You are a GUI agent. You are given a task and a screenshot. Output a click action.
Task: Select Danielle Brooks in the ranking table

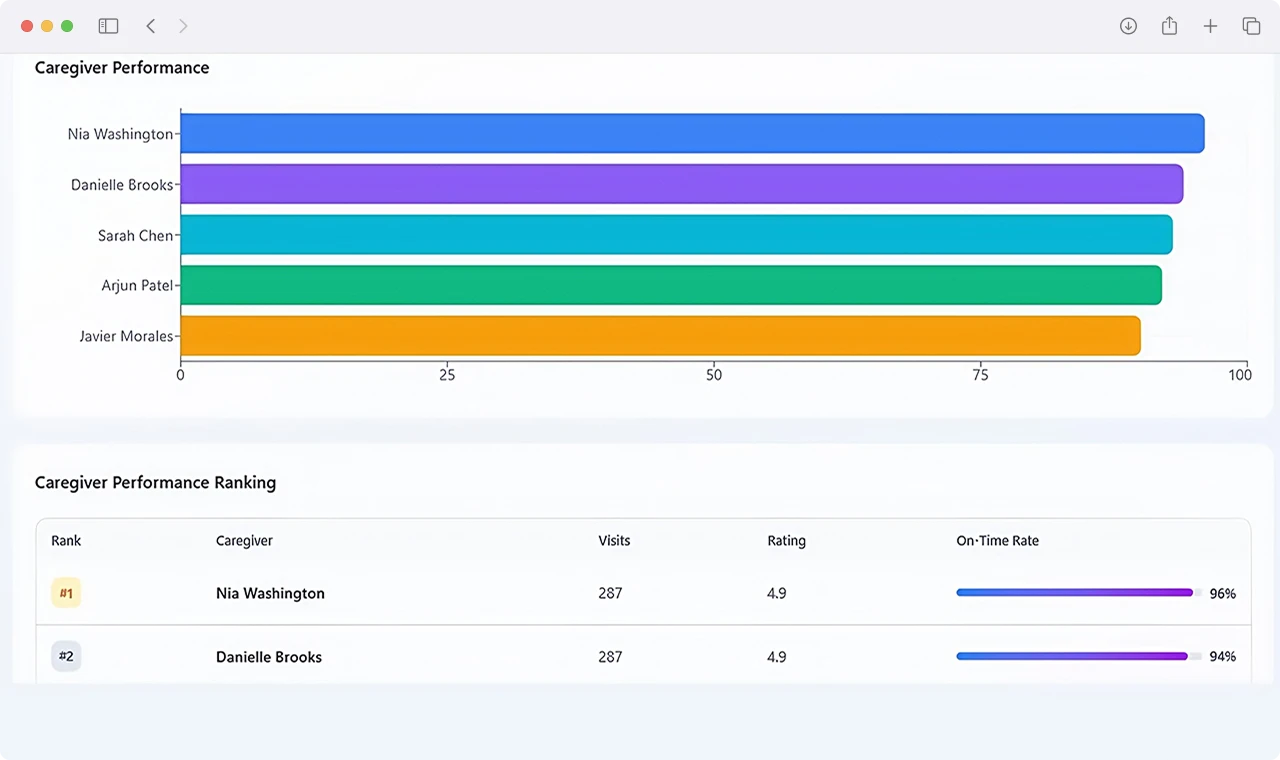(269, 657)
